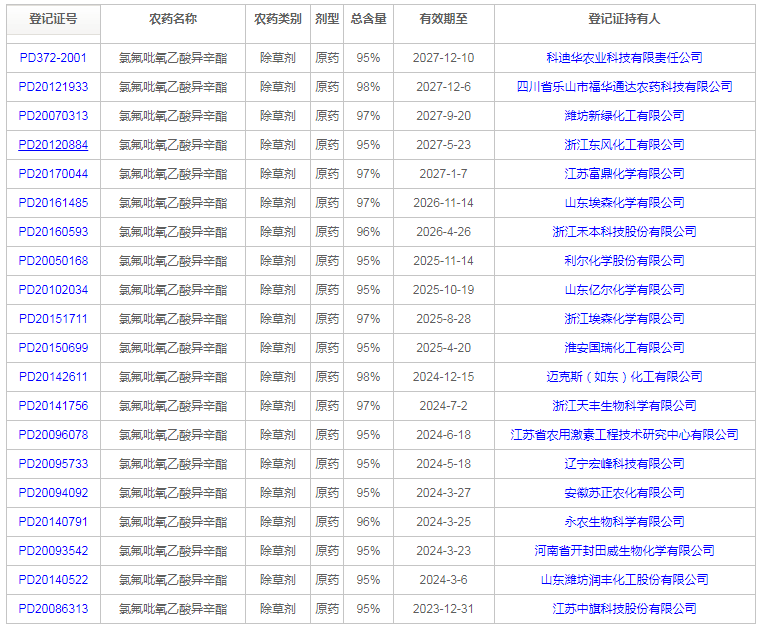Select expiry date 2027-9-20 cell
The height and width of the screenshot is (629, 761).
[x=444, y=116]
